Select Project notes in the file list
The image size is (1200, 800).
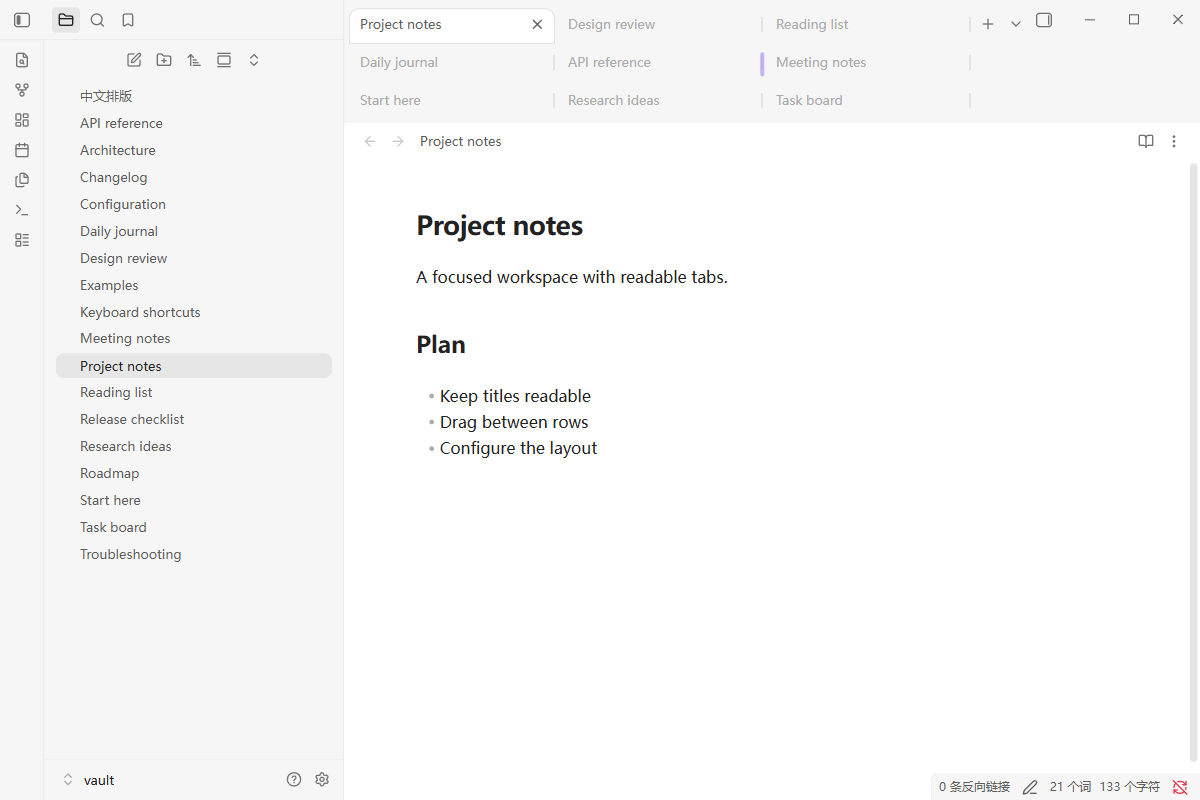tap(194, 366)
